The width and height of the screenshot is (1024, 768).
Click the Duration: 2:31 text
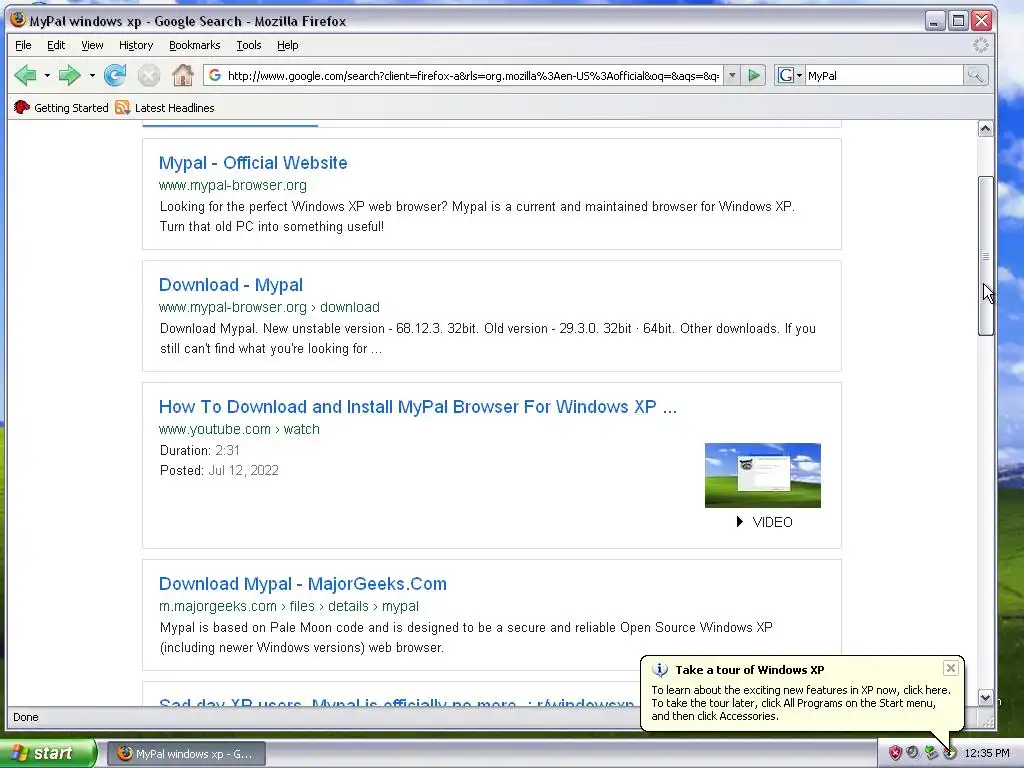[x=200, y=450]
